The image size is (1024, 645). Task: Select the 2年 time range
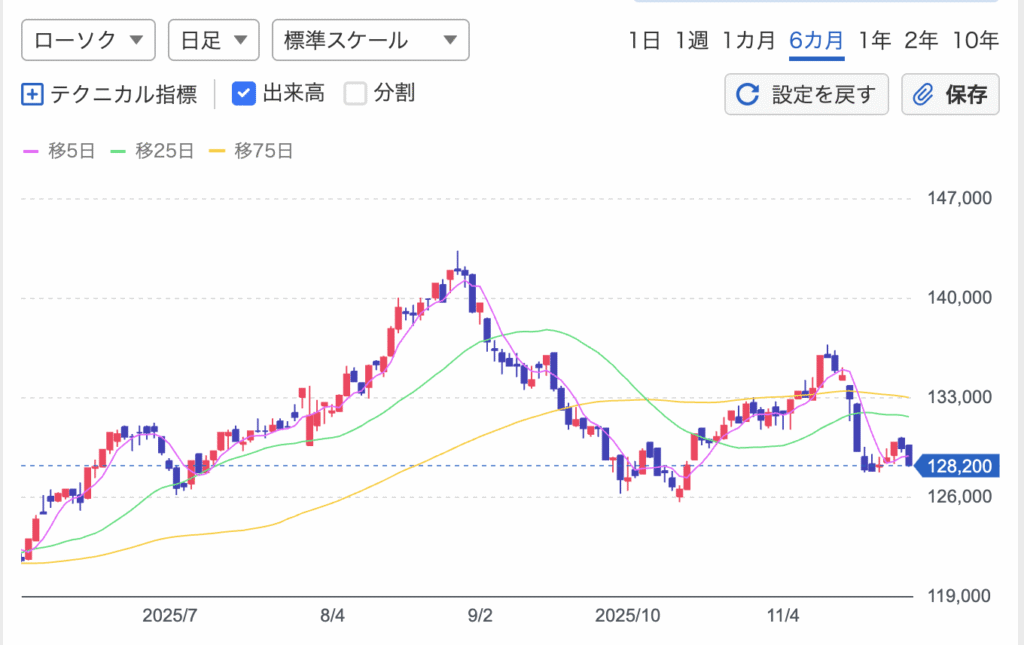pyautogui.click(x=921, y=41)
